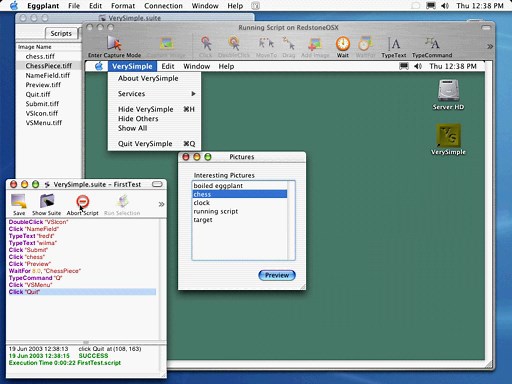Select NameField.tiff in image list

click(49, 75)
